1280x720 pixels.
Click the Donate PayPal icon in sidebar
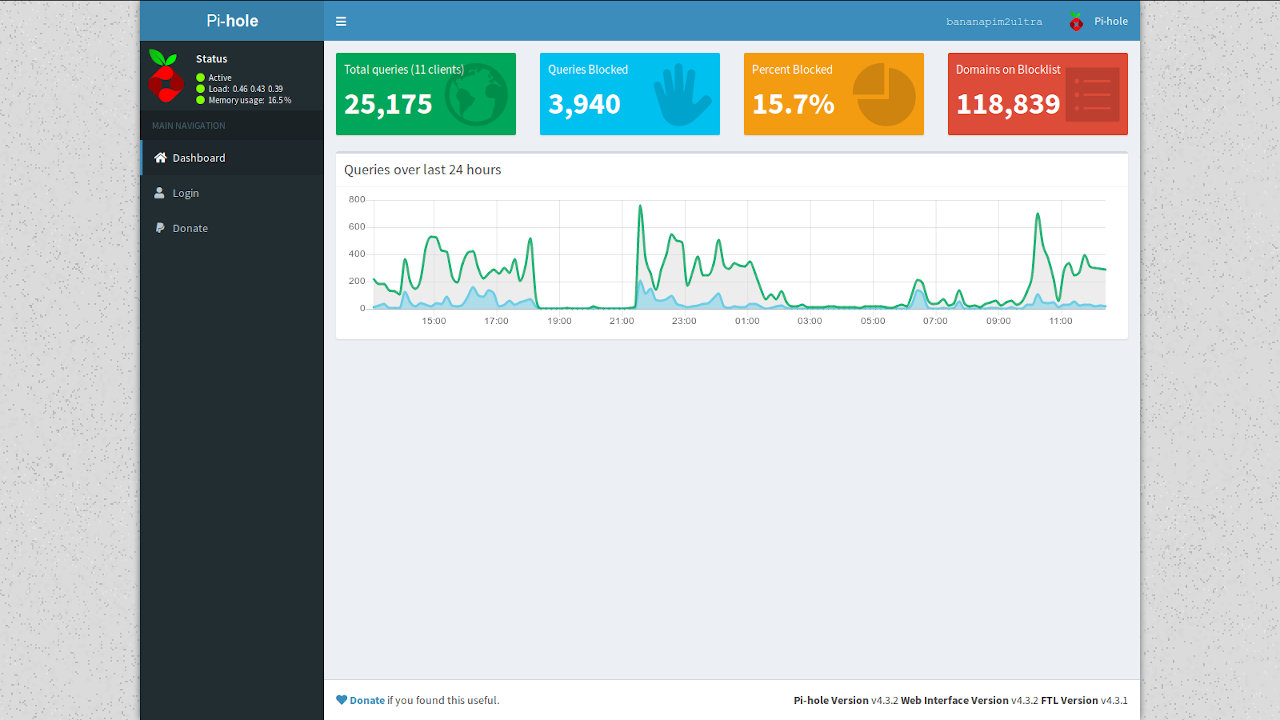[159, 227]
